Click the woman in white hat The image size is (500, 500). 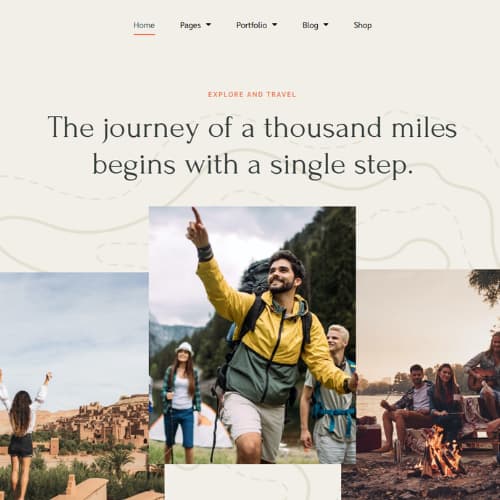coord(181,395)
